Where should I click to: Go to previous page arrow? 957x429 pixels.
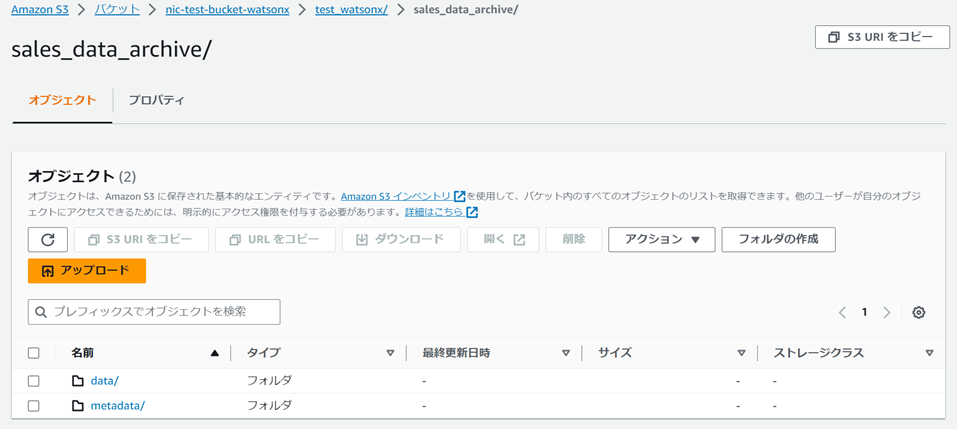842,312
